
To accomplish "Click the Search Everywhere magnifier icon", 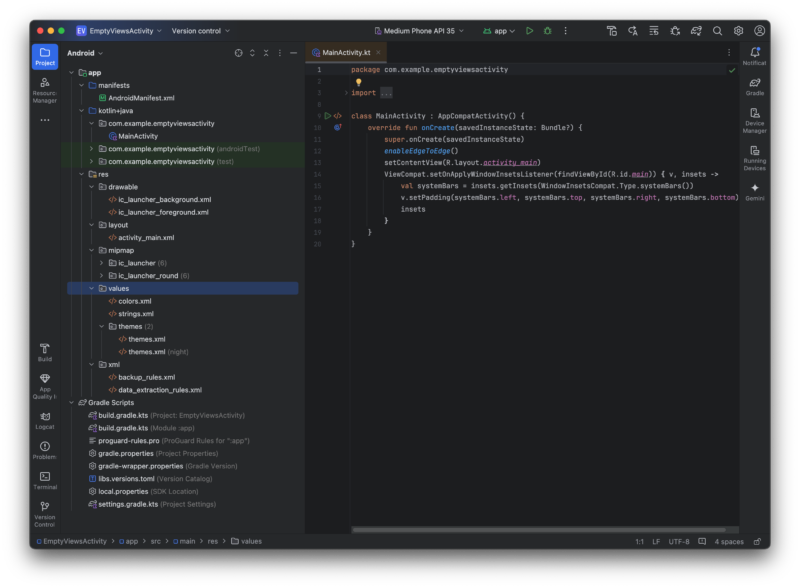I will point(717,31).
